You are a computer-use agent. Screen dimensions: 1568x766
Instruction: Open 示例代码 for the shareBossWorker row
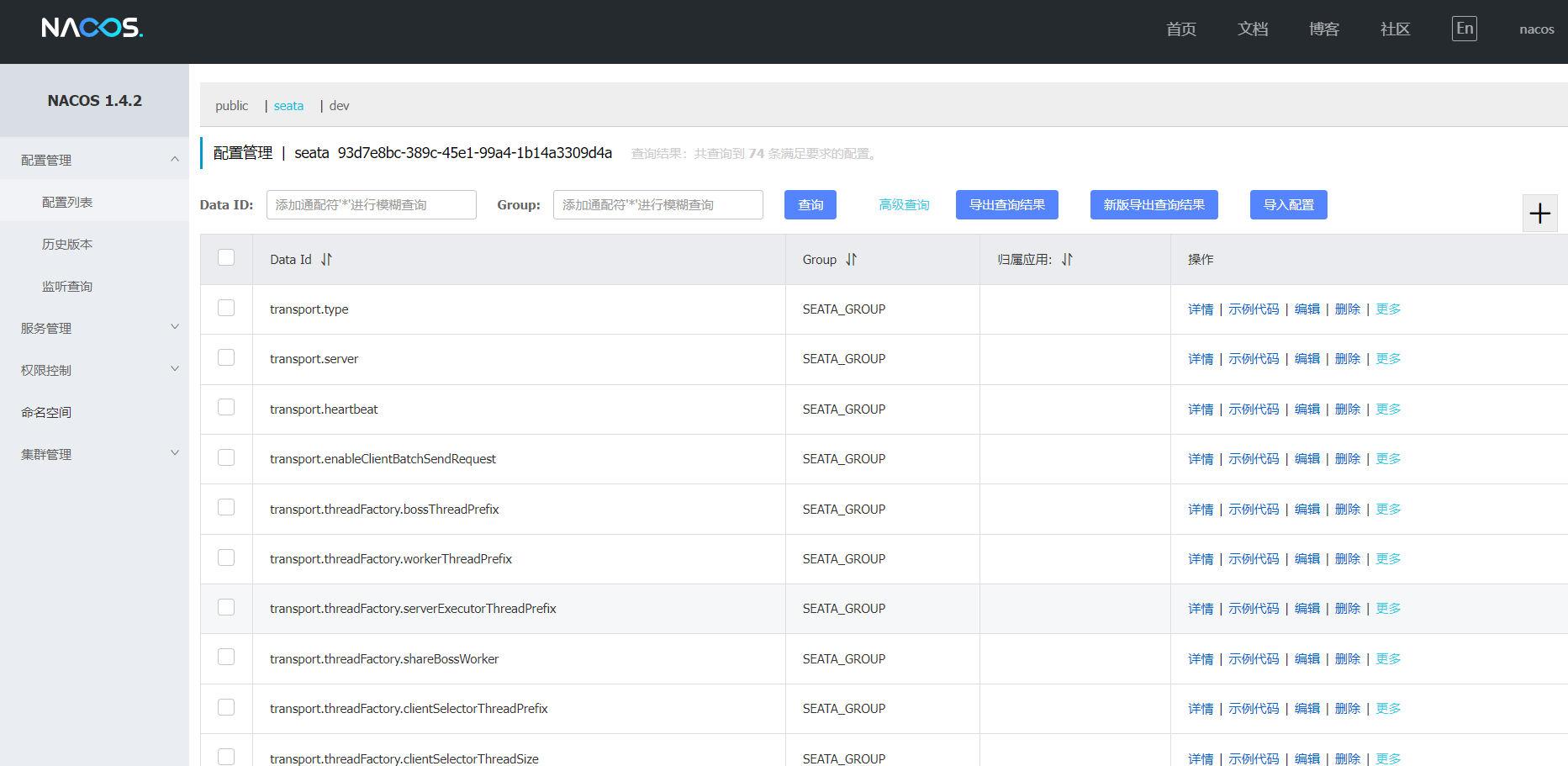click(x=1254, y=659)
